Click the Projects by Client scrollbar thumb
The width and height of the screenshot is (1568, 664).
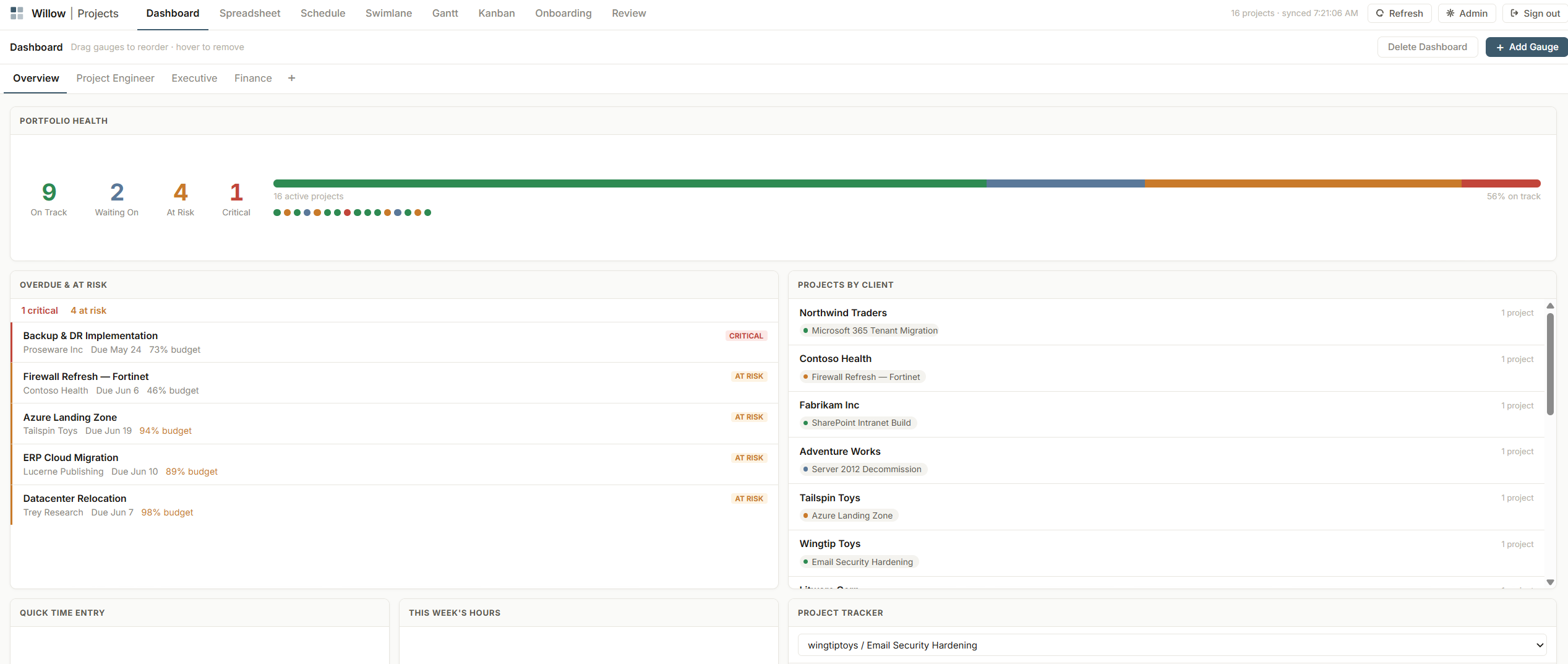pos(1550,364)
